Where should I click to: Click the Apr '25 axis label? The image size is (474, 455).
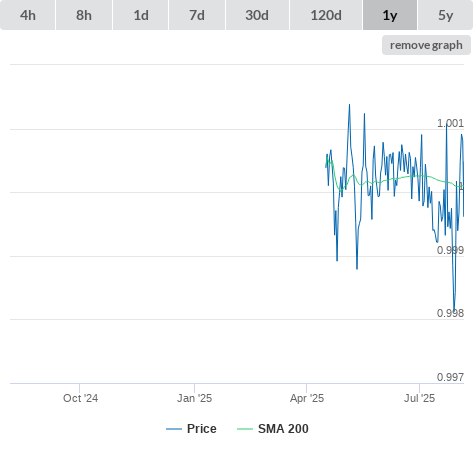click(x=307, y=398)
